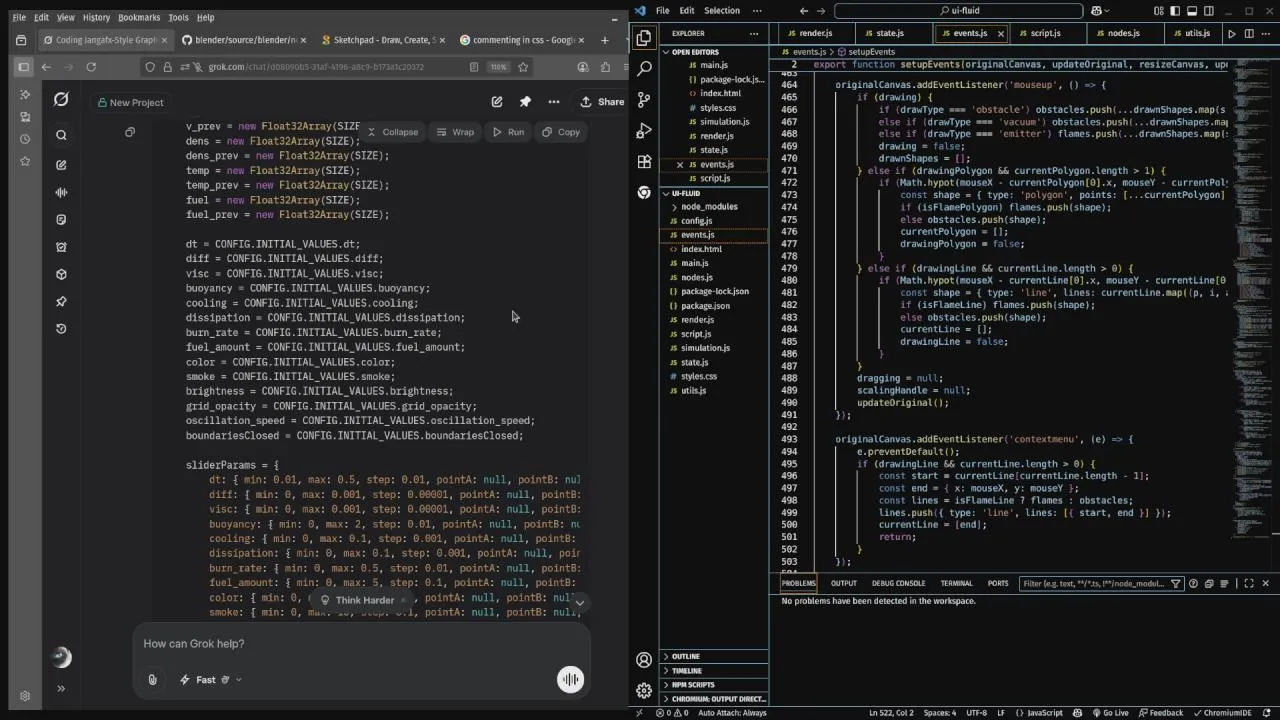Click Copy on the code block
The width and height of the screenshot is (1280, 720).
(560, 132)
